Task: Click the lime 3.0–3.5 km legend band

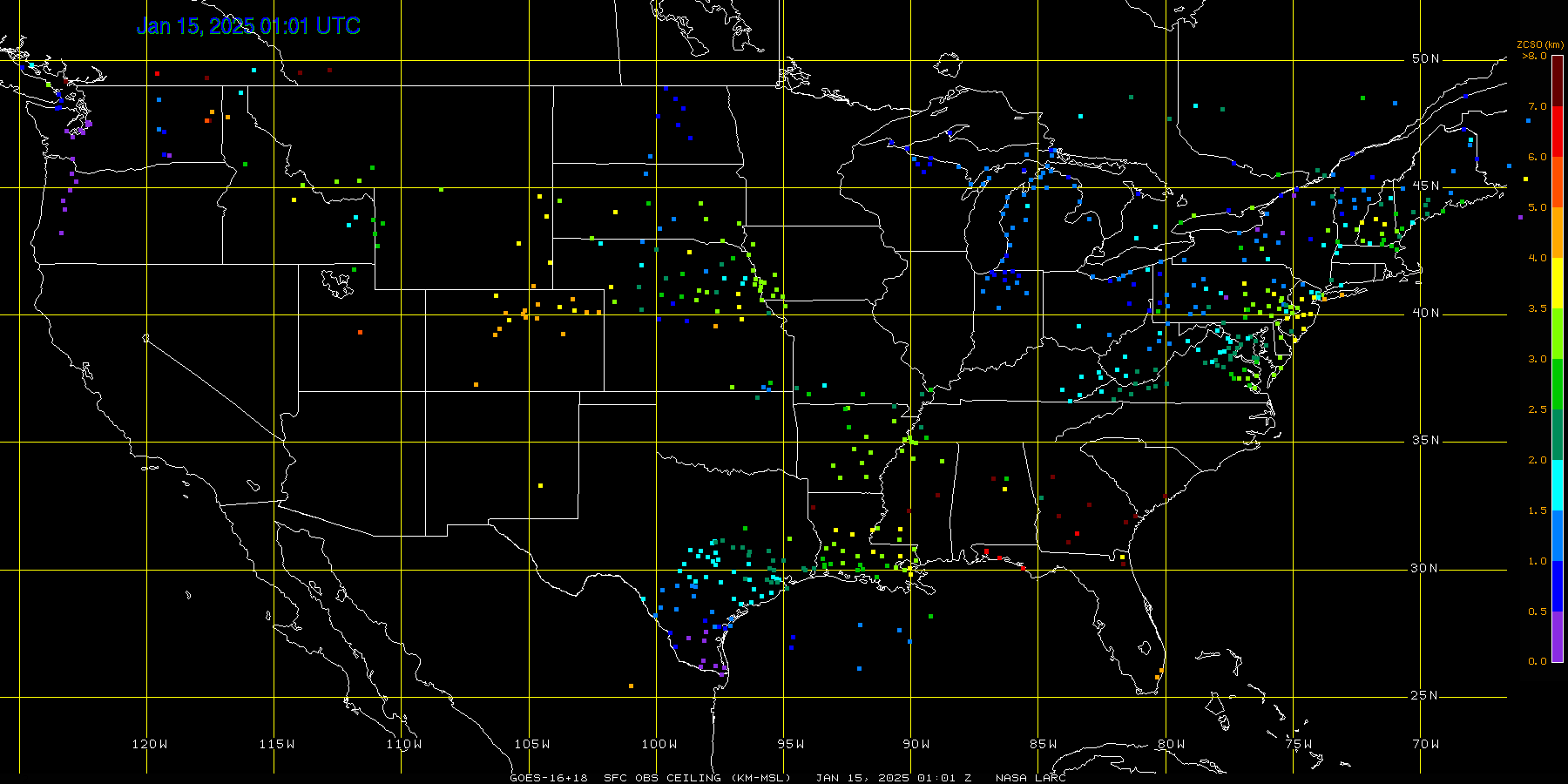Action: coord(1558,334)
